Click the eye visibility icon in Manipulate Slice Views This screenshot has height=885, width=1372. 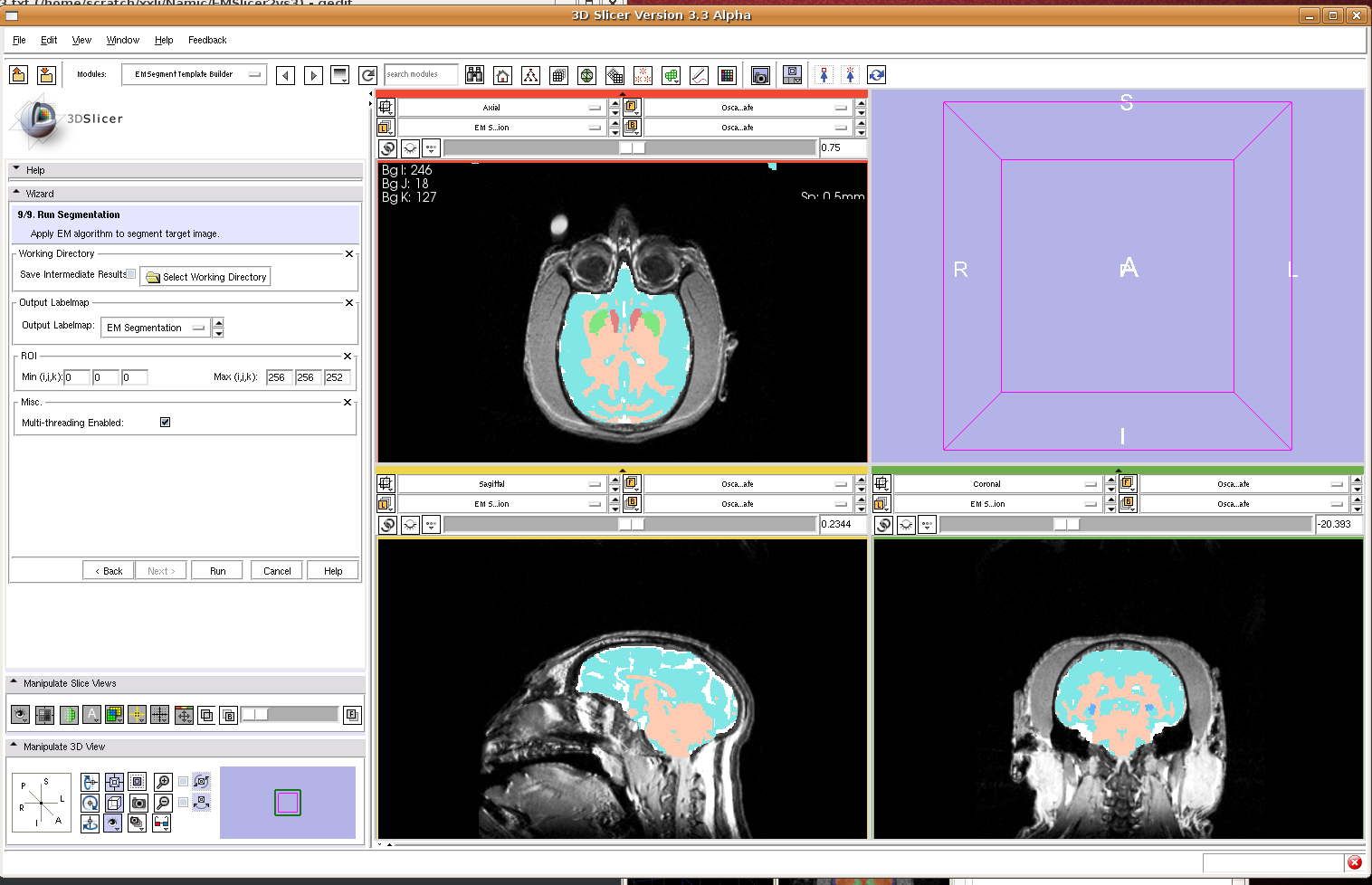click(20, 715)
